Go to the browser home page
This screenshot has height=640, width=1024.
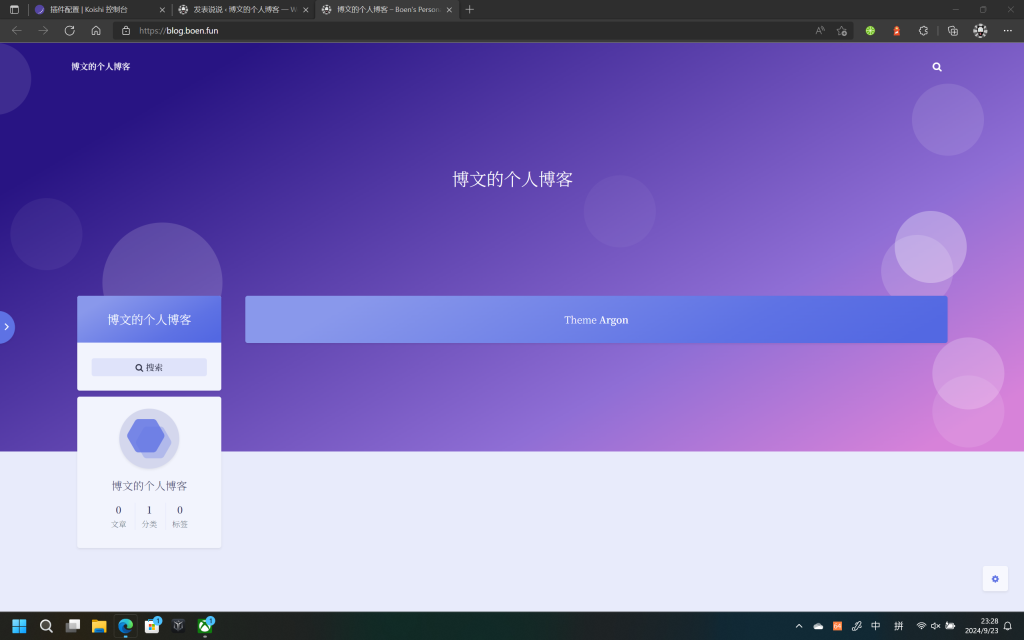coord(96,31)
